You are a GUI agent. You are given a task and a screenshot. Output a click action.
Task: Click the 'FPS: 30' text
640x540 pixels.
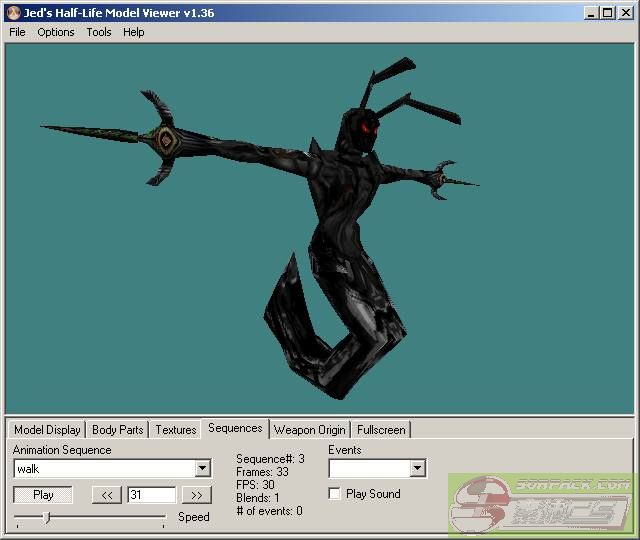[x=255, y=485]
